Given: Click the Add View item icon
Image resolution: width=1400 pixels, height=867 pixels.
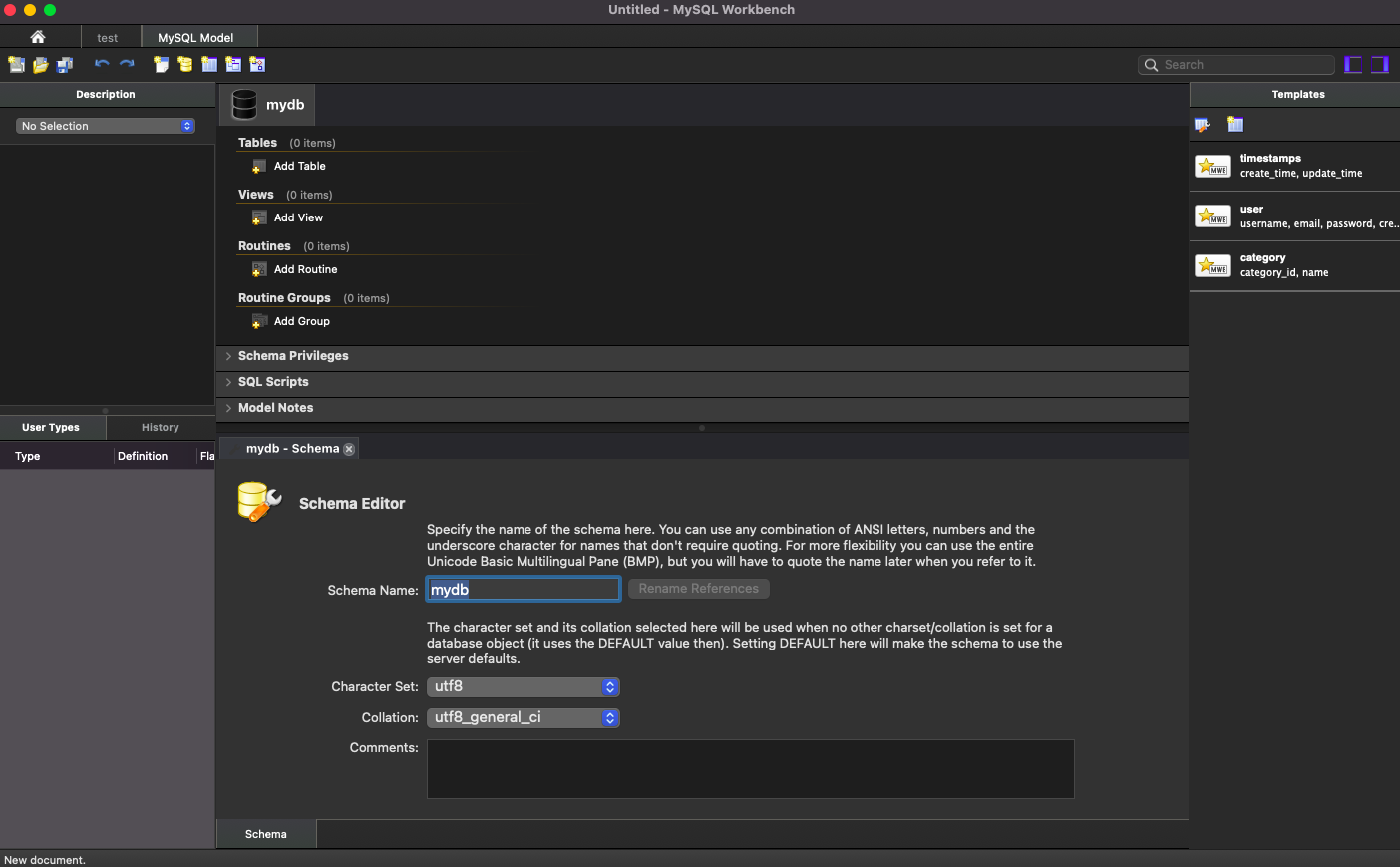Looking at the screenshot, I should click(259, 218).
